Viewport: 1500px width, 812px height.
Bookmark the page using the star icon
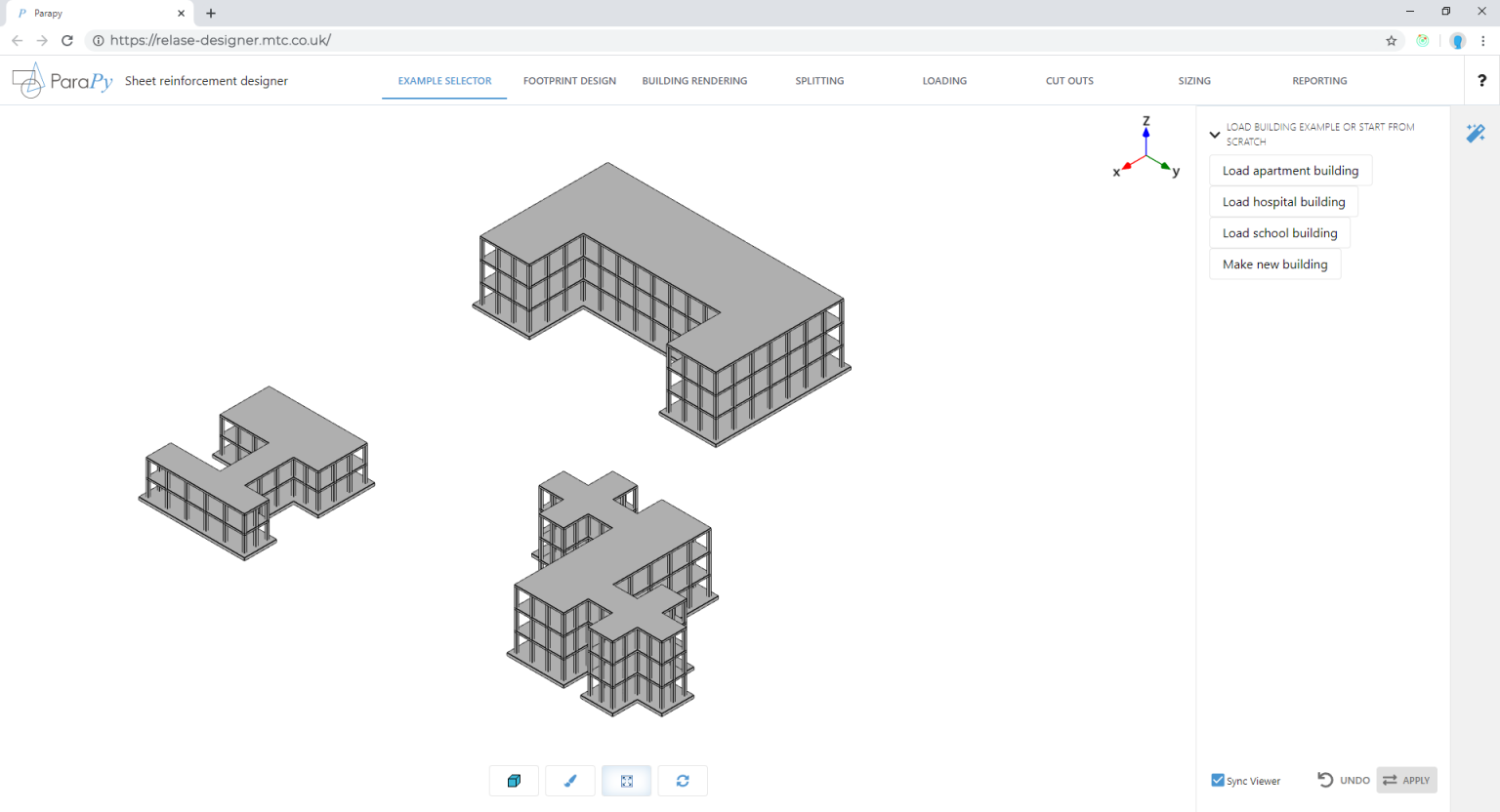point(1391,40)
